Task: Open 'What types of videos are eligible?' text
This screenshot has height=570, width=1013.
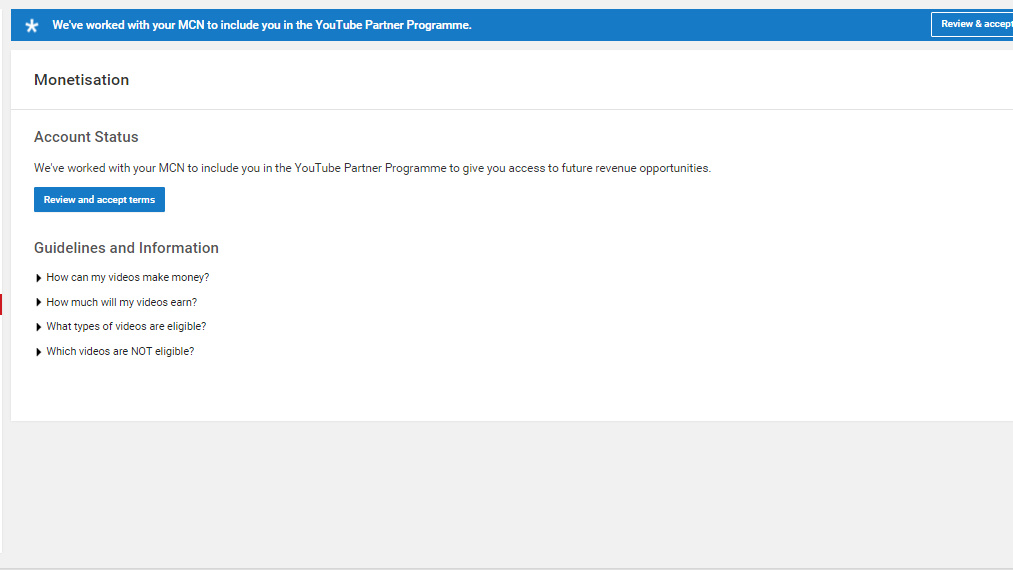Action: [x=126, y=326]
